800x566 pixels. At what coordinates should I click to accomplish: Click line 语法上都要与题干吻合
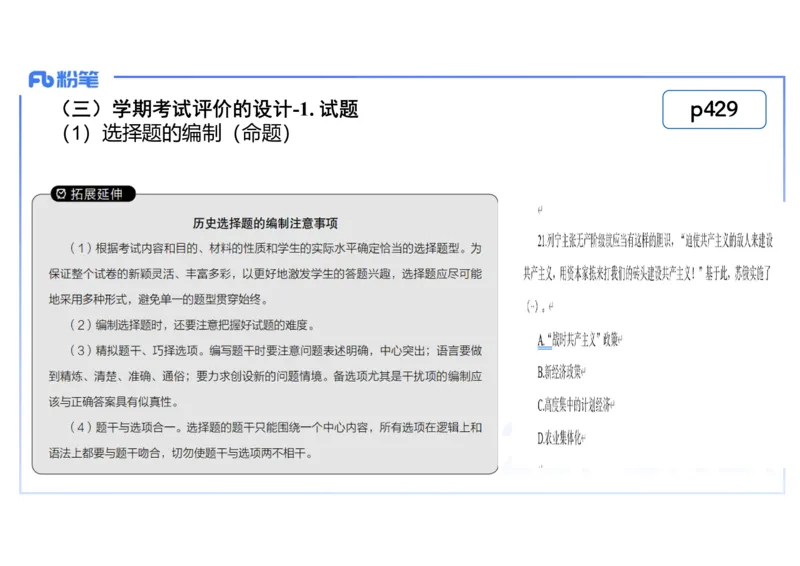point(181,453)
